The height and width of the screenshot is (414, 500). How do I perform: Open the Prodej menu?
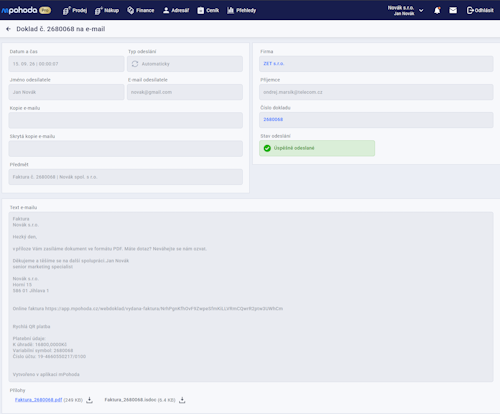click(x=75, y=10)
